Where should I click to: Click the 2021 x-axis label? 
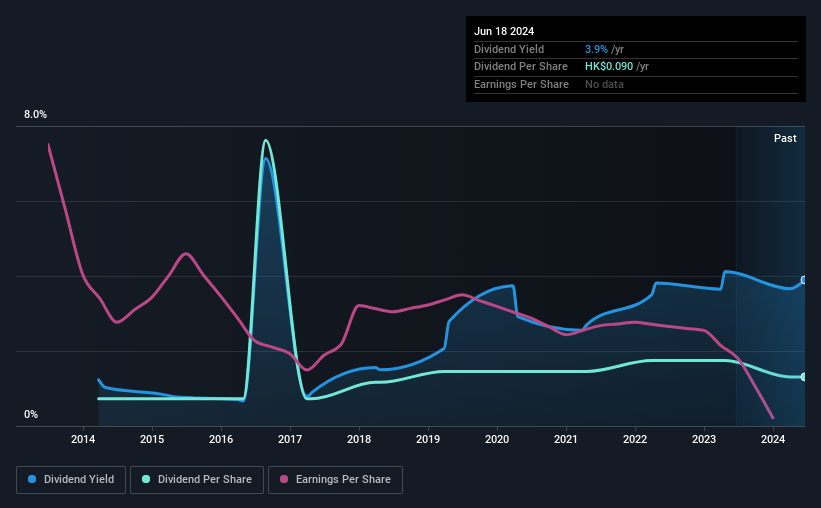566,439
